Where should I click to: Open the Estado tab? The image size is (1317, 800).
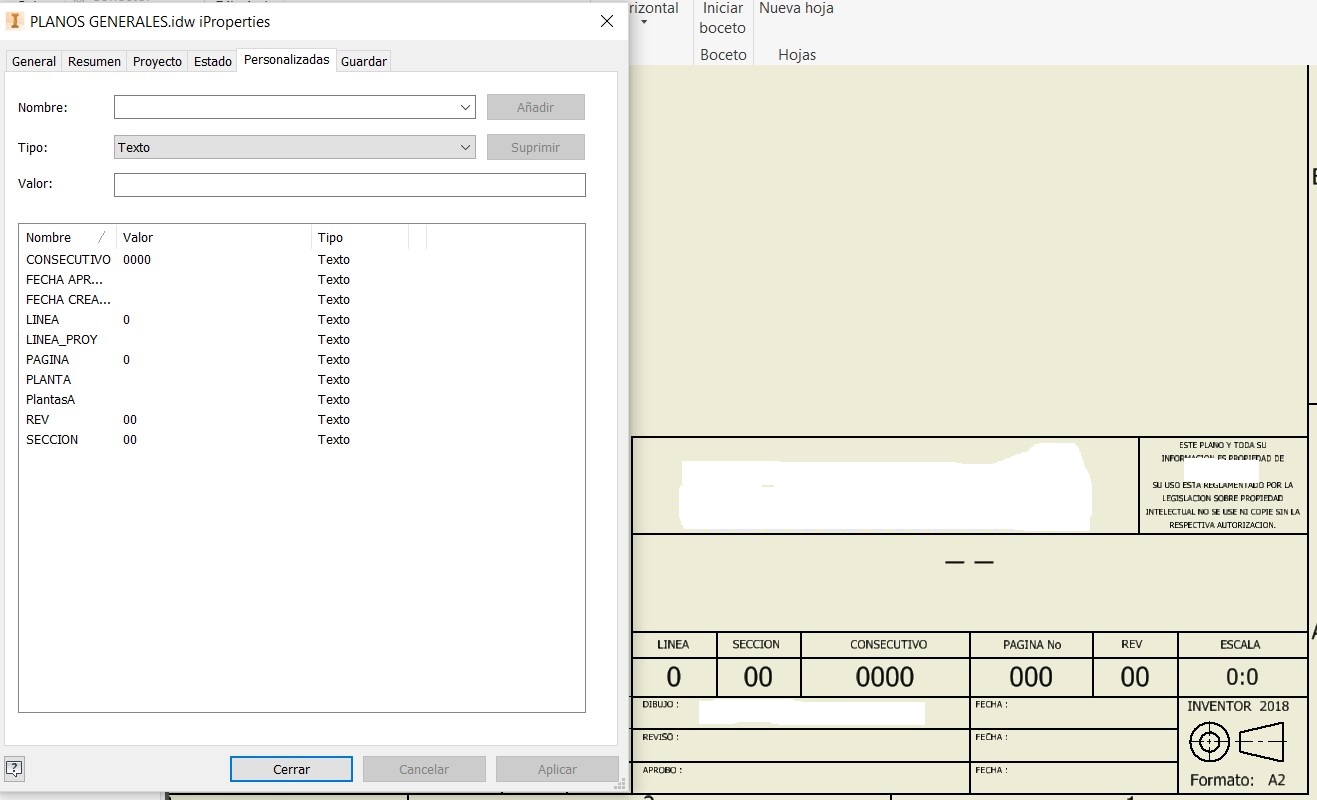212,61
